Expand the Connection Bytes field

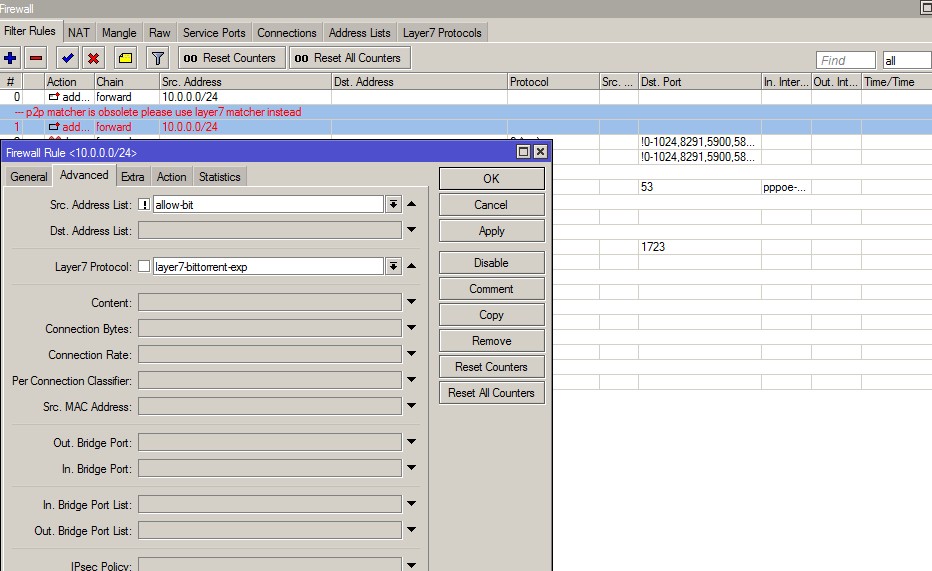pyautogui.click(x=412, y=329)
